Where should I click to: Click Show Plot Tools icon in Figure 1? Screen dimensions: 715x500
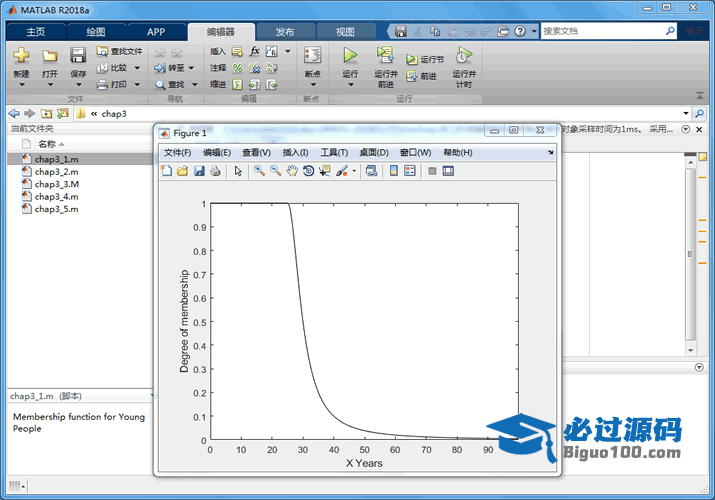pyautogui.click(x=448, y=171)
